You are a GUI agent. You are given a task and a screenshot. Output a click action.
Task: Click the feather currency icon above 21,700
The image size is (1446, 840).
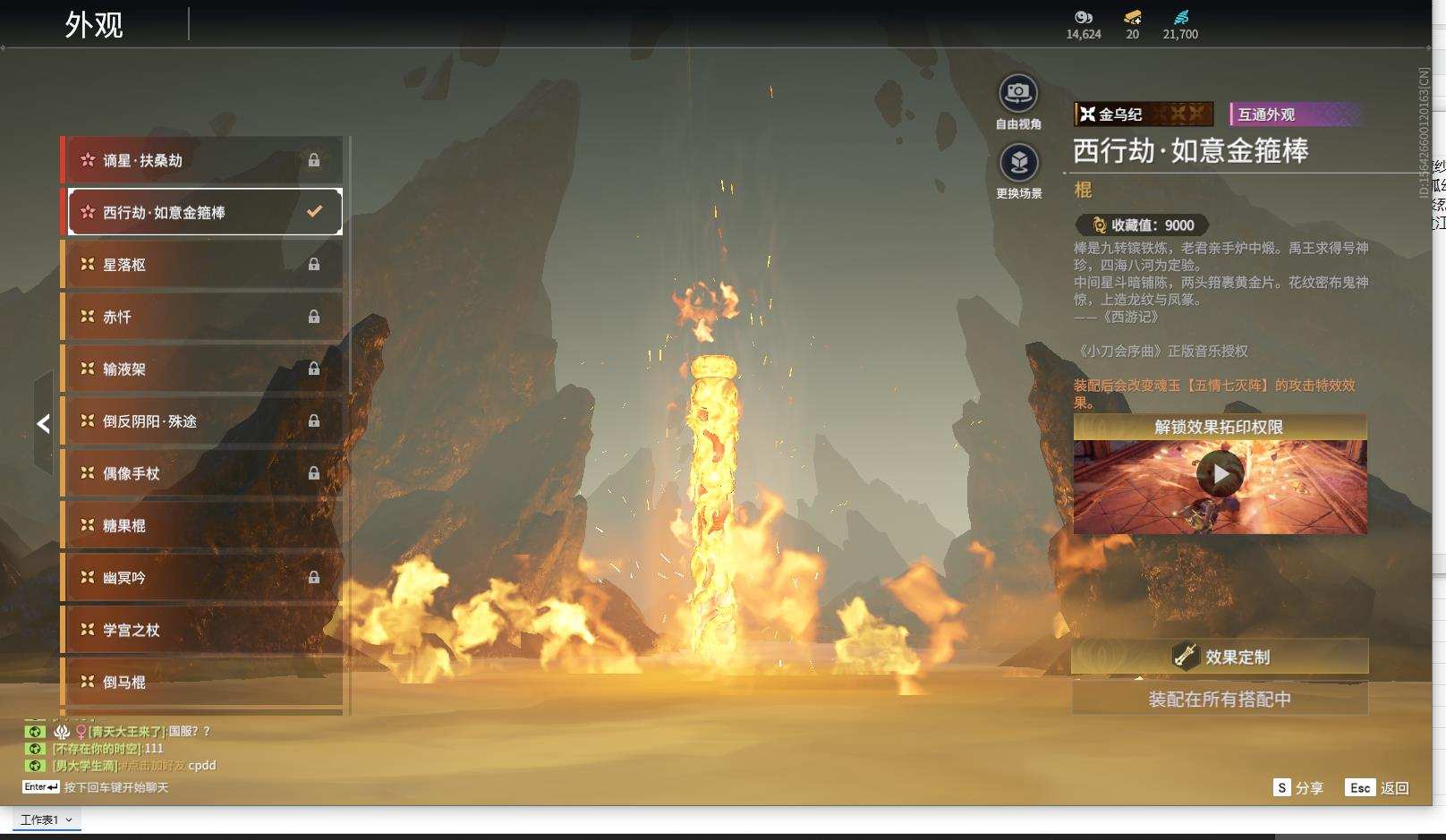1181,17
